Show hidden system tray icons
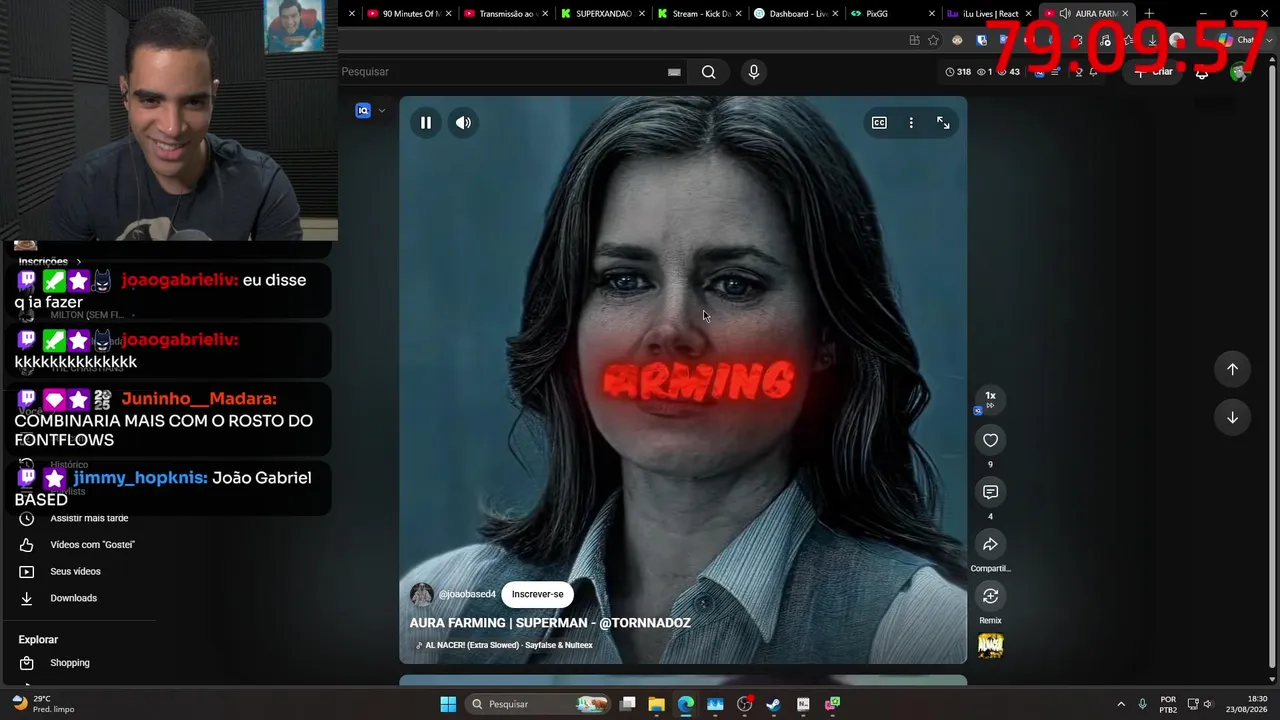The width and height of the screenshot is (1280, 720). click(1120, 704)
